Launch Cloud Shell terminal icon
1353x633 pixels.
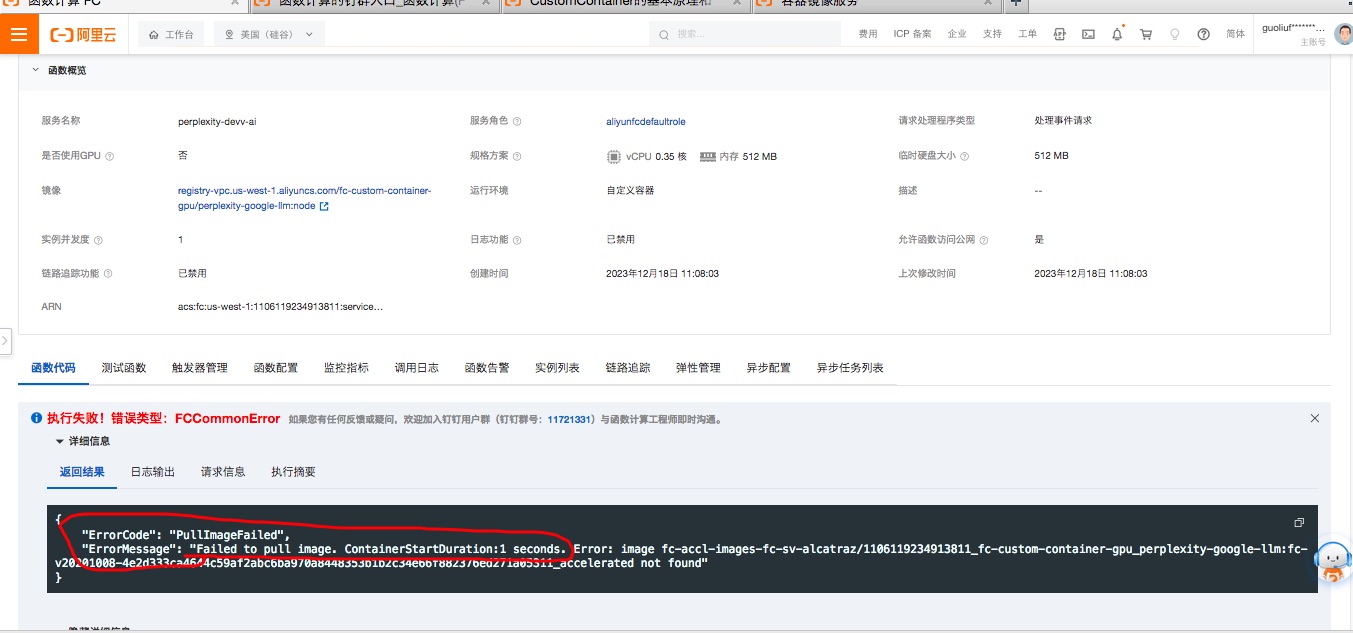coord(1088,34)
